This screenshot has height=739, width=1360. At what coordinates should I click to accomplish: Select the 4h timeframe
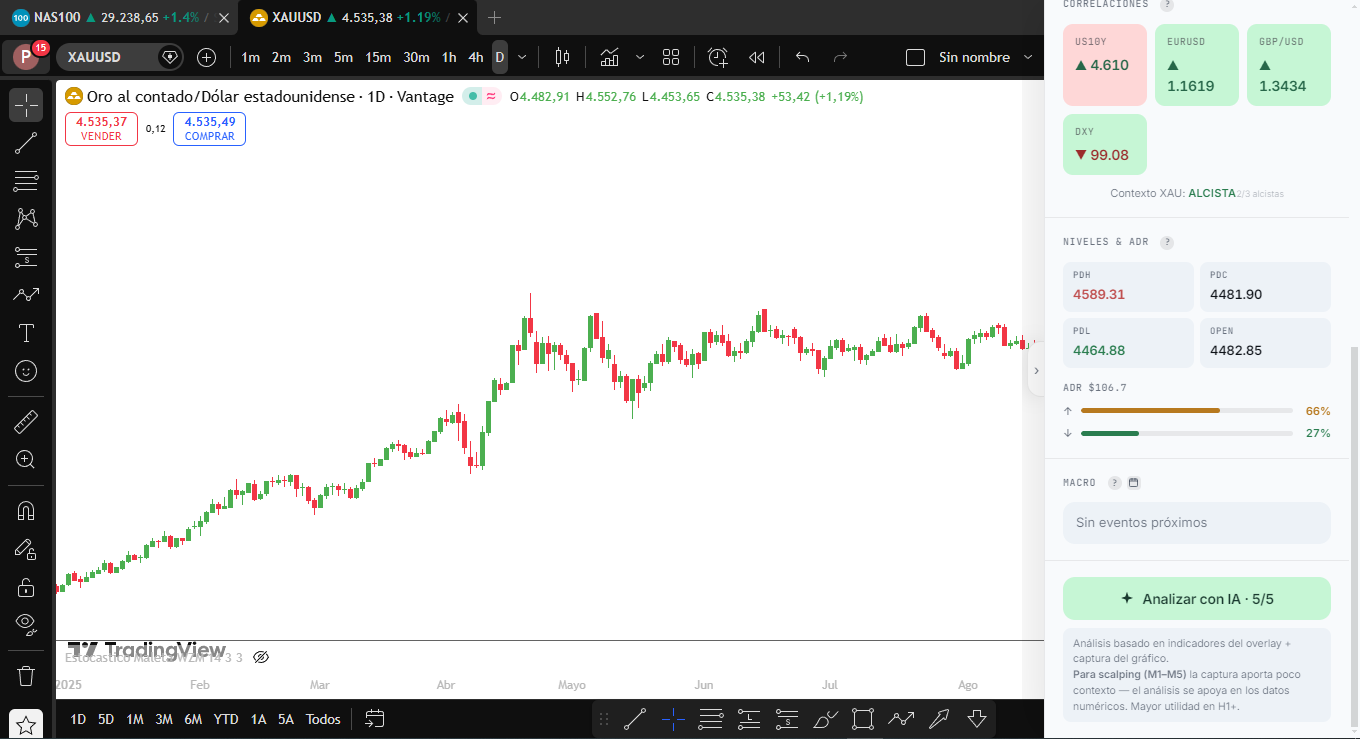click(x=476, y=57)
